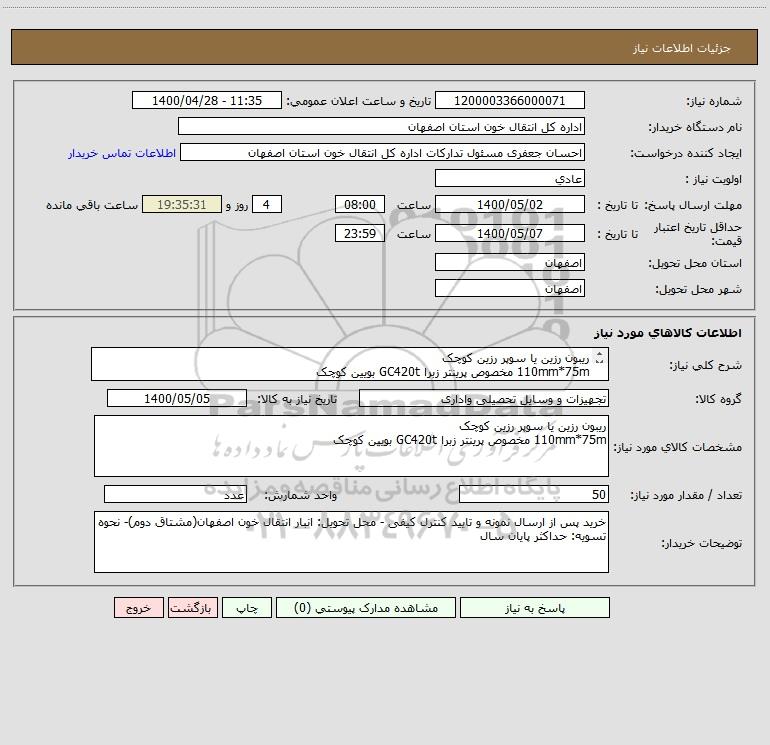Image resolution: width=770 pixels, height=745 pixels.
Task: Click the اطلاعات کالاهای مورد نیاز section heading
Action: pyautogui.click(x=668, y=333)
